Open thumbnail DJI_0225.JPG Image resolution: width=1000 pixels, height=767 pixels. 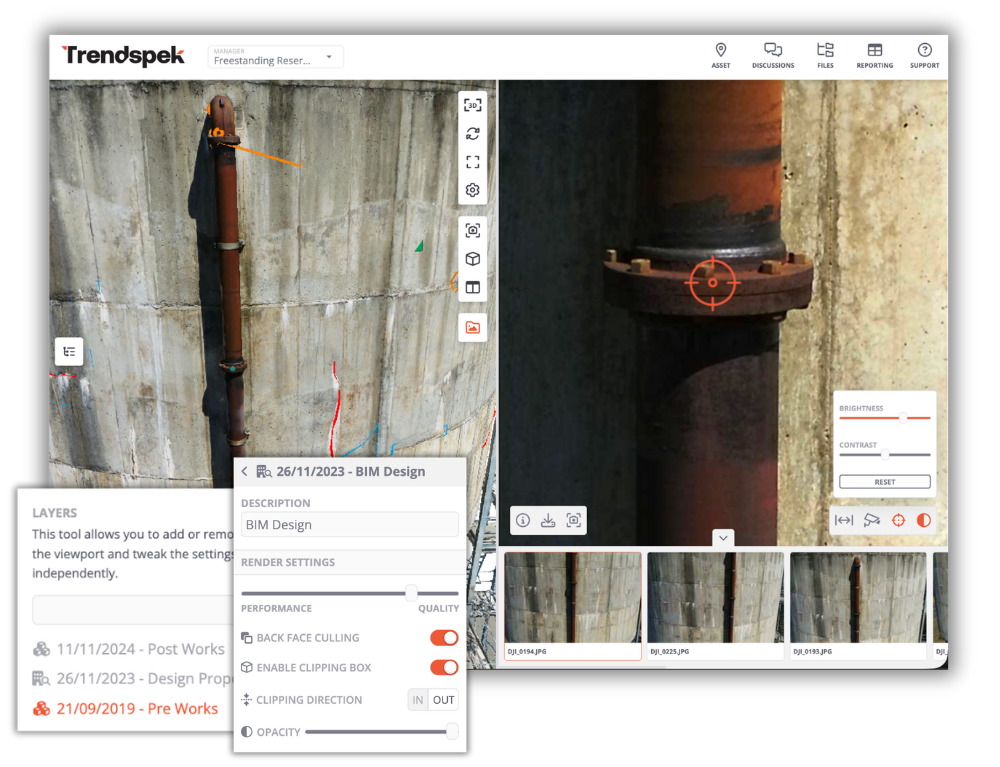point(715,606)
